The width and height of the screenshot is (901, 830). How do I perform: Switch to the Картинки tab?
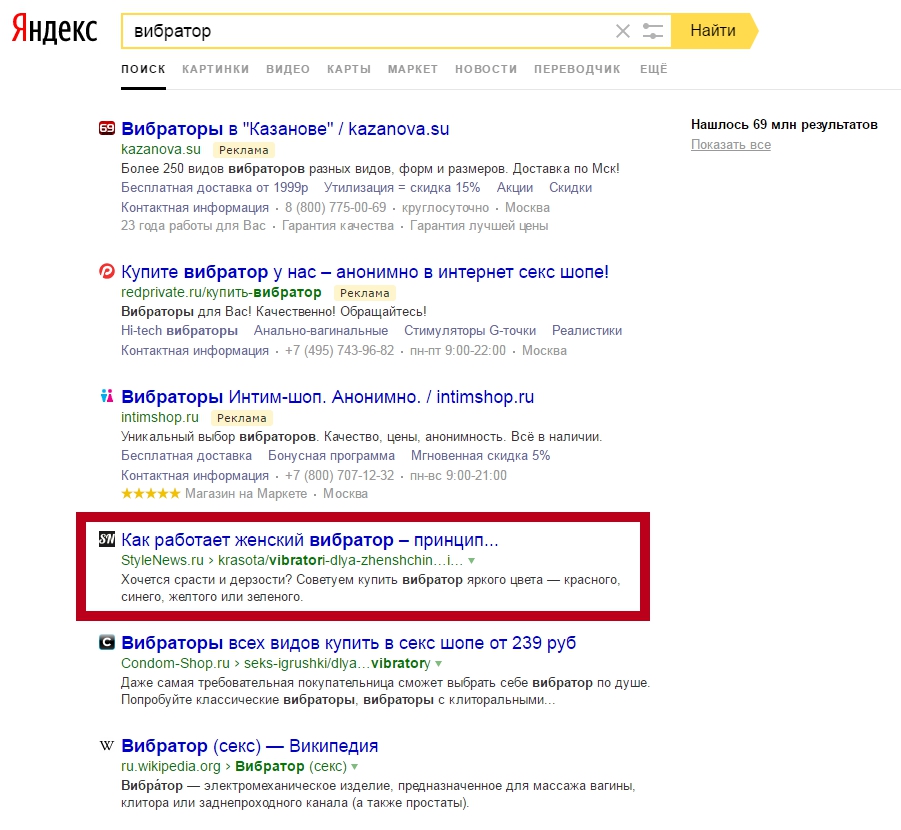pos(215,69)
